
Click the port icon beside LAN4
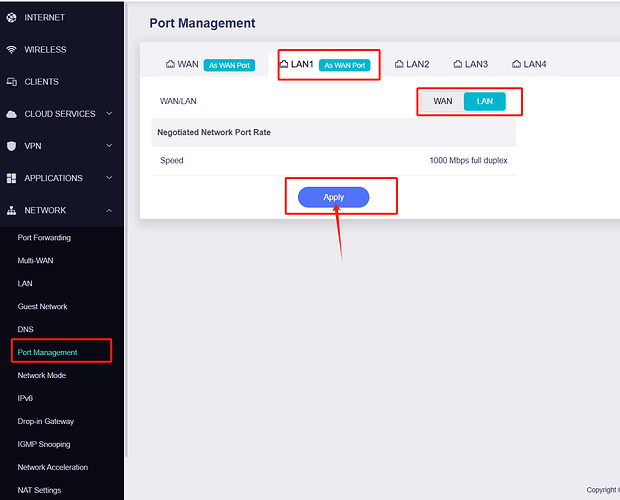click(x=516, y=64)
